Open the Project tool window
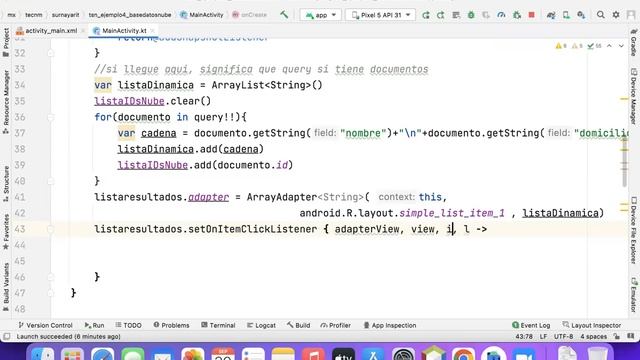This screenshot has width=640, height=360. click(6, 42)
